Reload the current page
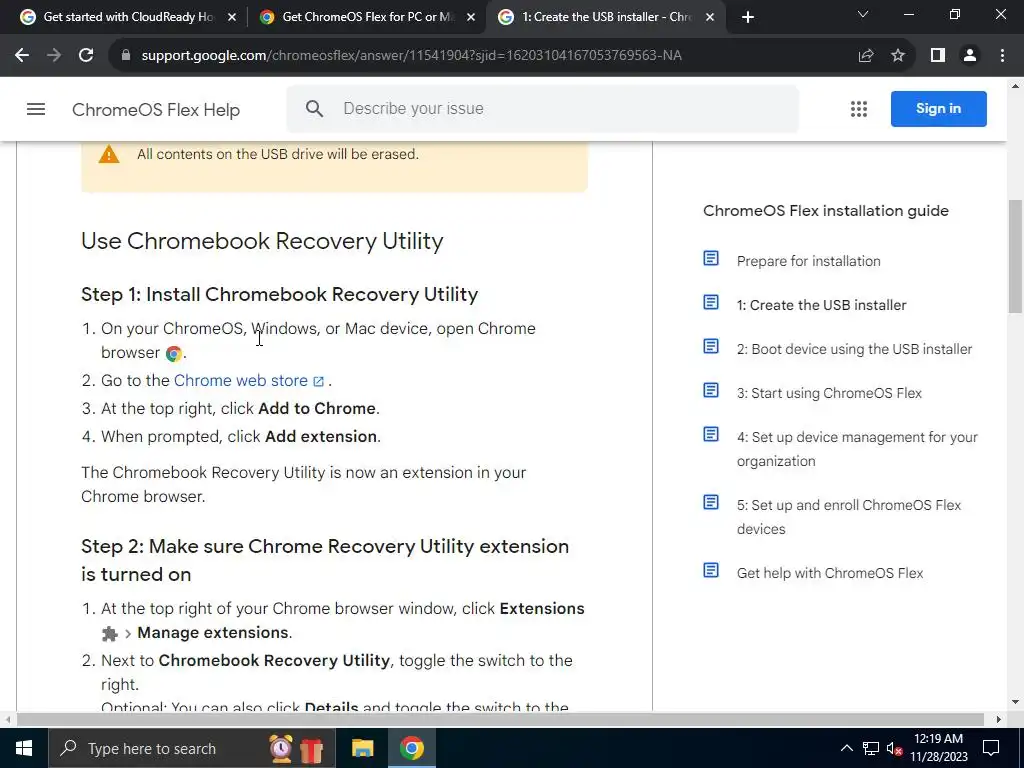 point(86,56)
